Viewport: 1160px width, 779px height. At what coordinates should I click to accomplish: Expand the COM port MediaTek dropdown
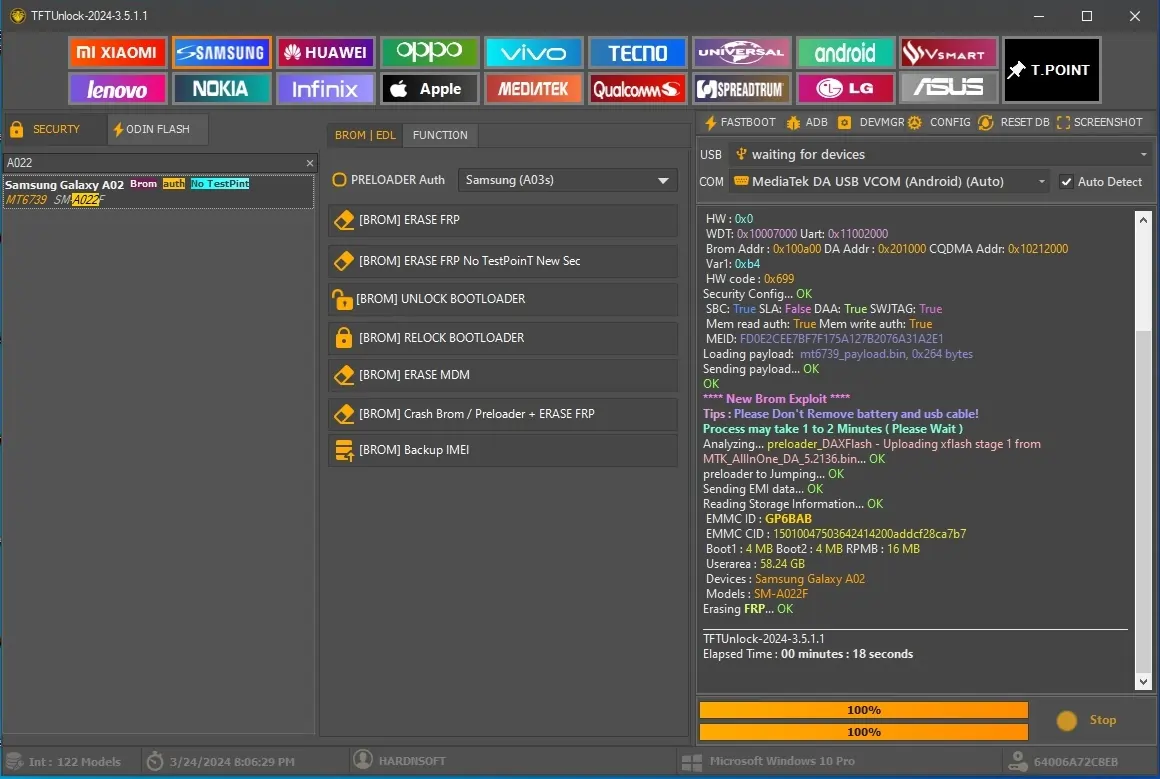tap(889, 182)
